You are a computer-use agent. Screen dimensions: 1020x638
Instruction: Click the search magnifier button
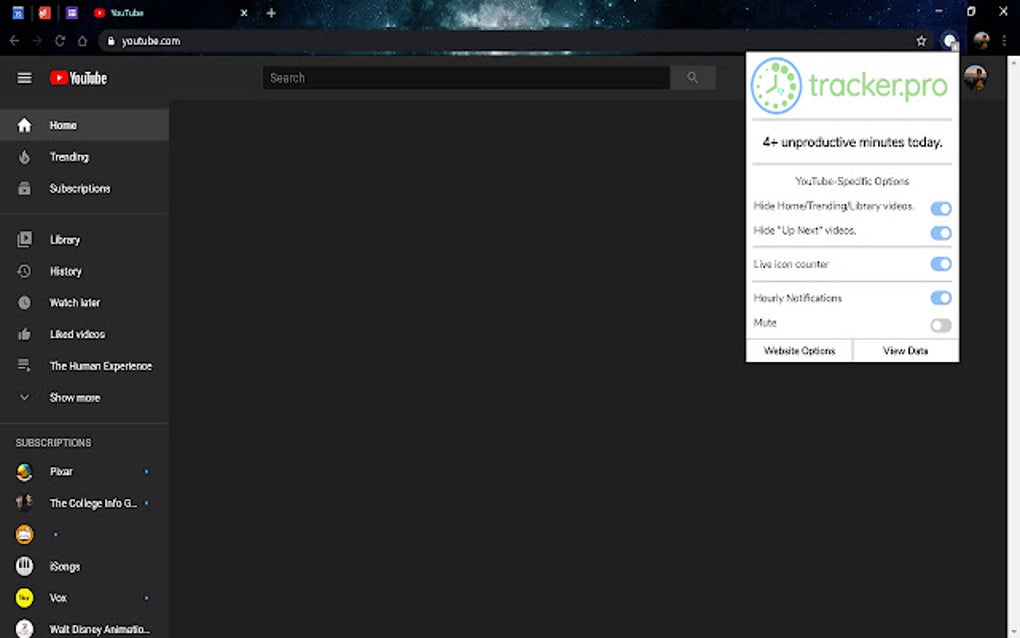[693, 77]
